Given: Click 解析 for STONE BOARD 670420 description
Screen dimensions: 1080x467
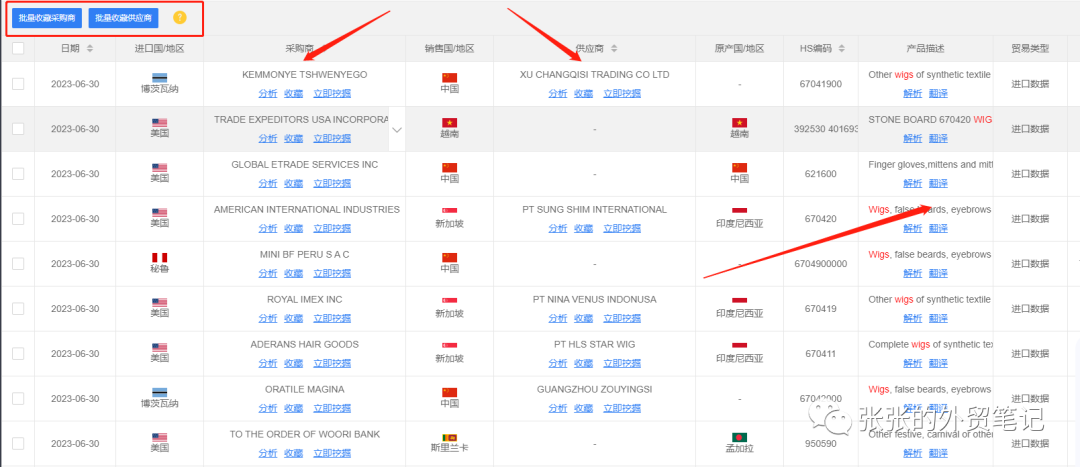Looking at the screenshot, I should click(x=913, y=138).
